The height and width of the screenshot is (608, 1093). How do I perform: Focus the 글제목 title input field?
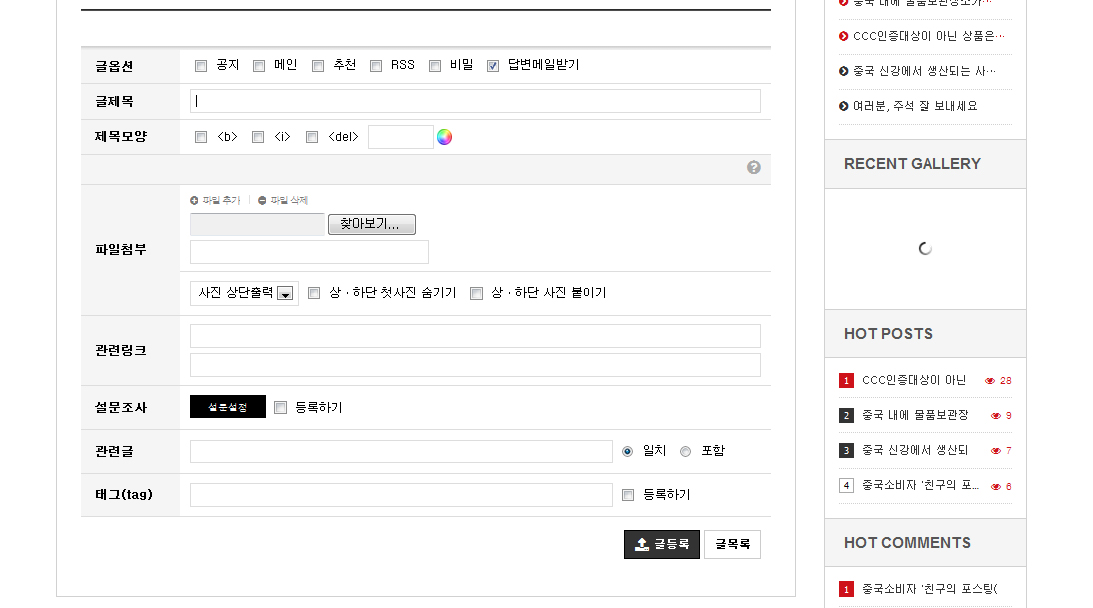click(x=475, y=101)
